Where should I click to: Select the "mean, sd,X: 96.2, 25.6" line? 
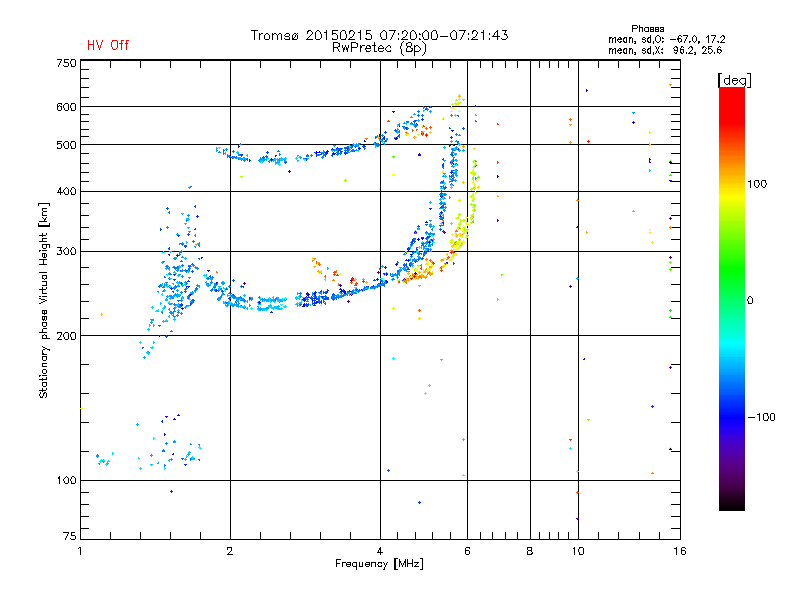pyautogui.click(x=665, y=50)
